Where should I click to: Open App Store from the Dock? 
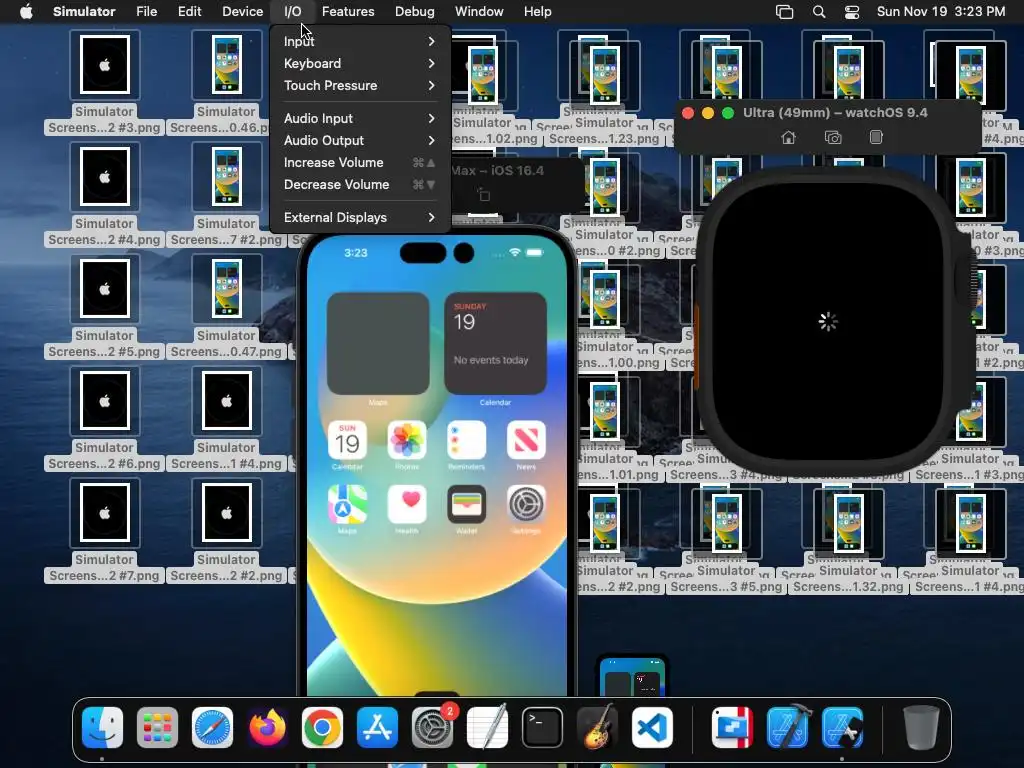point(377,728)
